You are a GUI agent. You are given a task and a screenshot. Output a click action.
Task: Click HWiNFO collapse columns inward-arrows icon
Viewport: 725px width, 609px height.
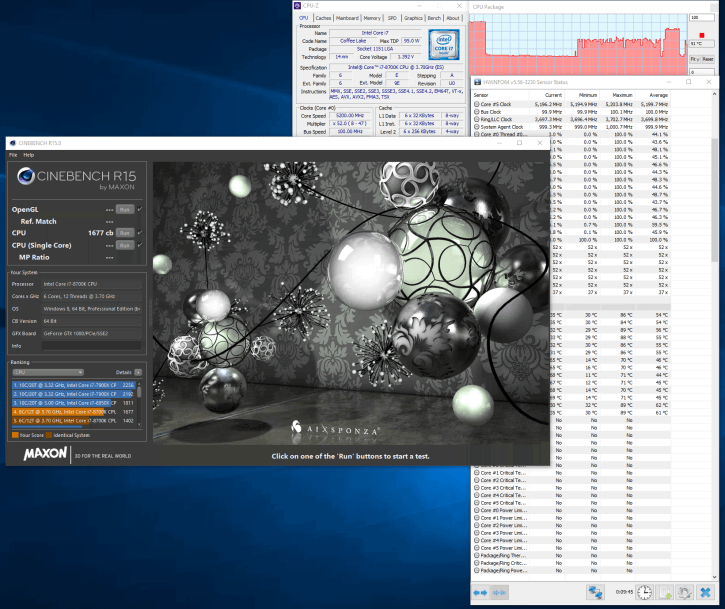pyautogui.click(x=499, y=592)
